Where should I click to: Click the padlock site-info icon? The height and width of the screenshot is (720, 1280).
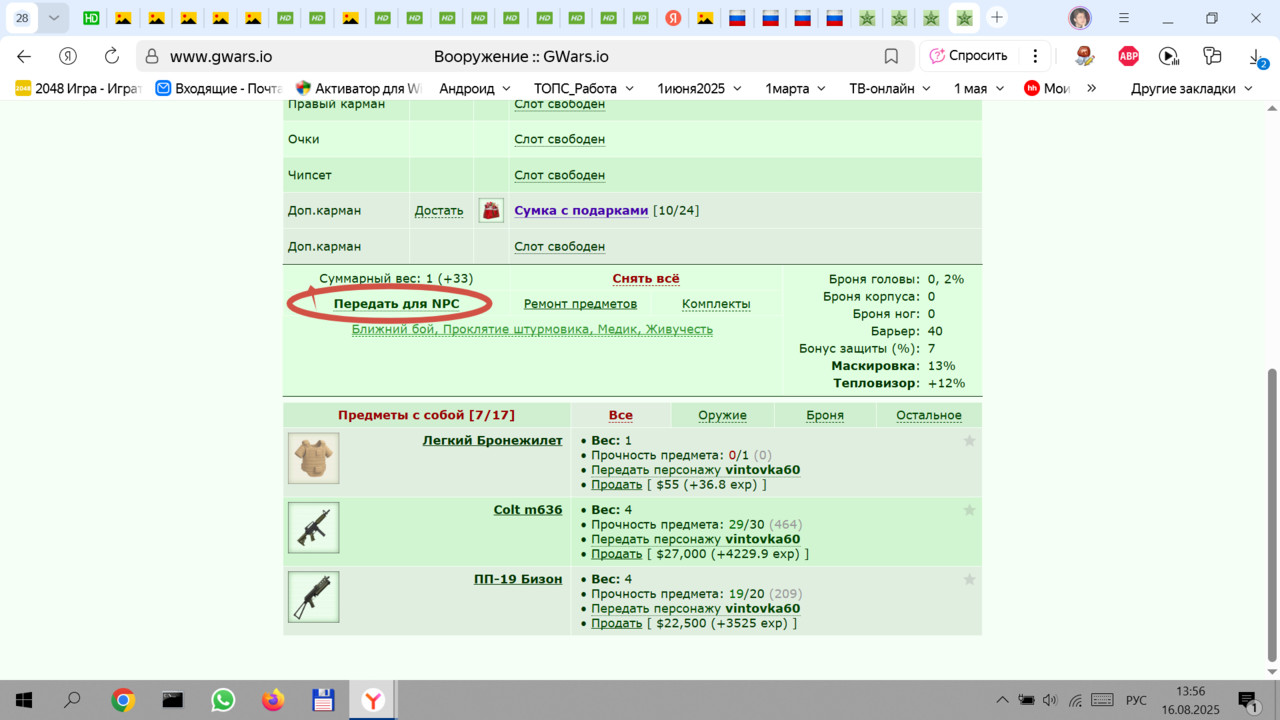(152, 57)
